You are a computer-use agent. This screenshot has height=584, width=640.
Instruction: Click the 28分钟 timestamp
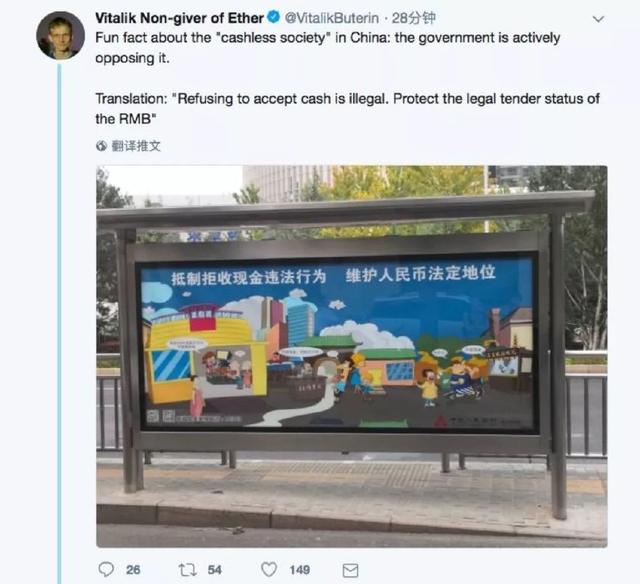(413, 18)
